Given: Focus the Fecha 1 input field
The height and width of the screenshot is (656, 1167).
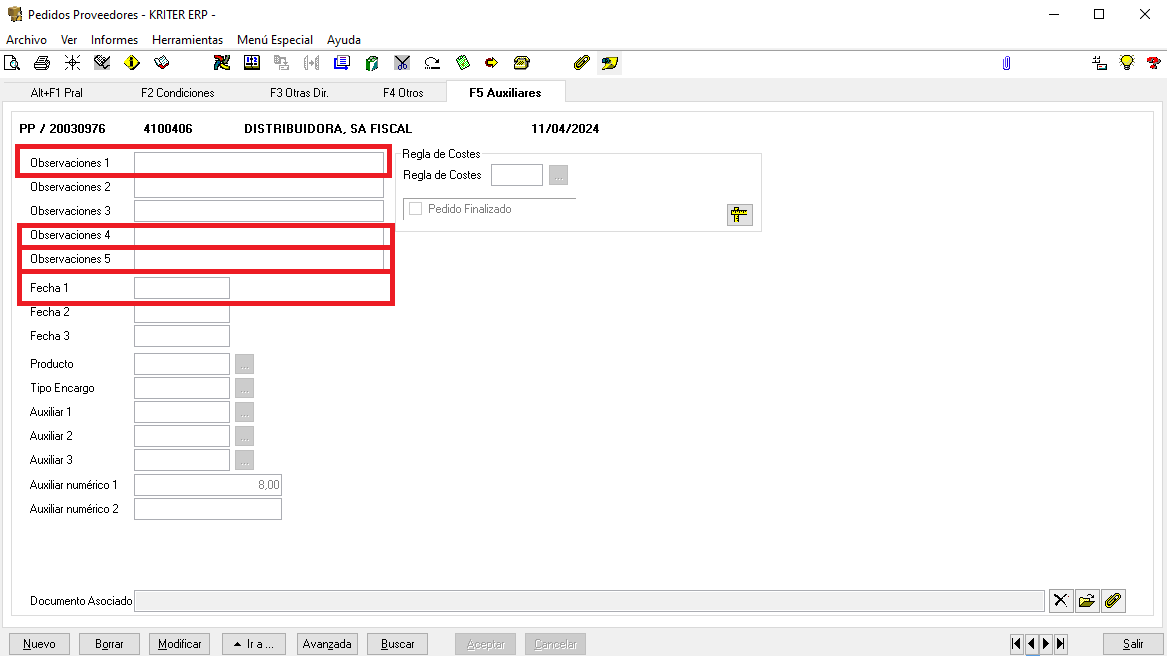Looking at the screenshot, I should (x=182, y=288).
